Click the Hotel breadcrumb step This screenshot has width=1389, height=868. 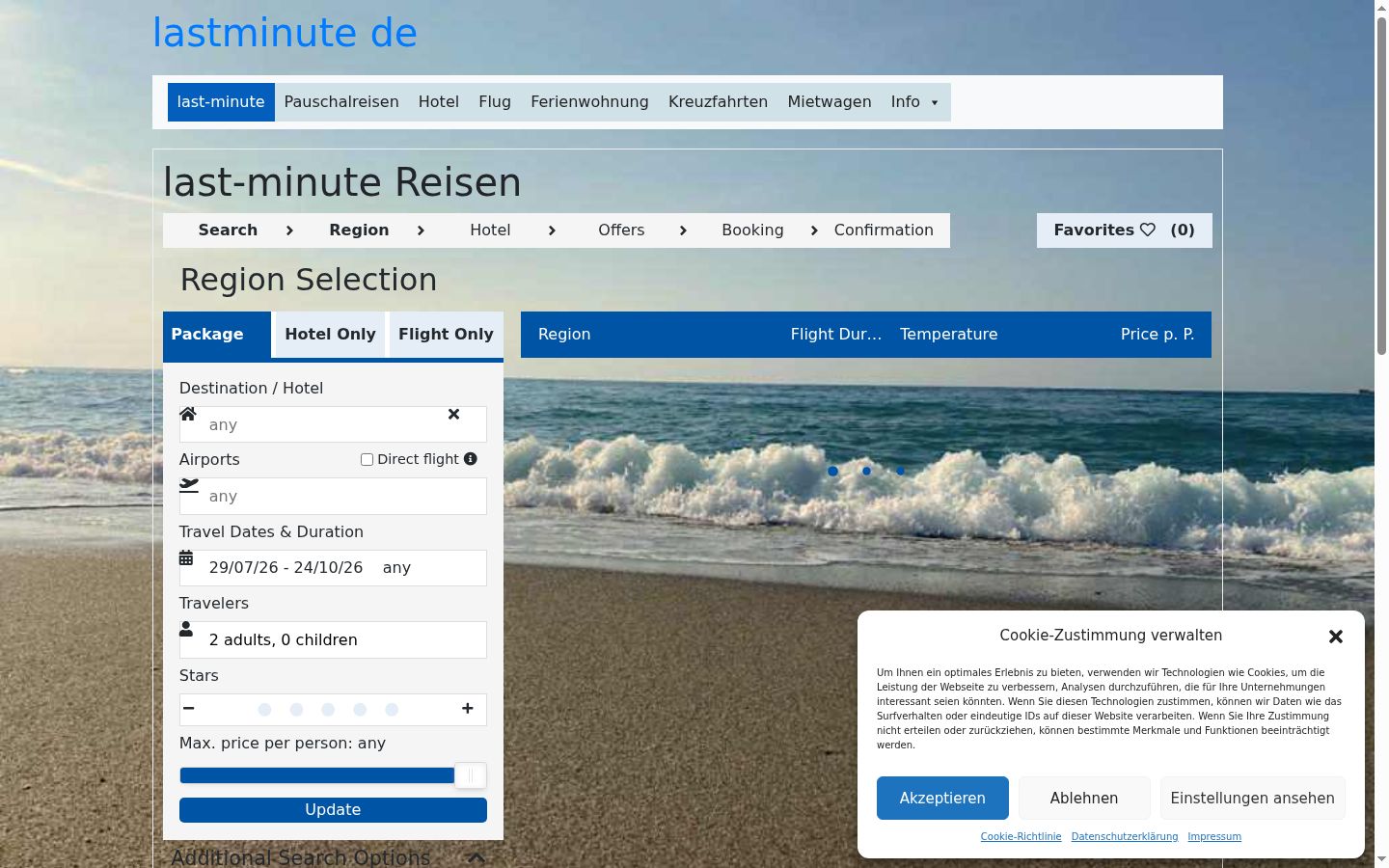pyautogui.click(x=490, y=231)
